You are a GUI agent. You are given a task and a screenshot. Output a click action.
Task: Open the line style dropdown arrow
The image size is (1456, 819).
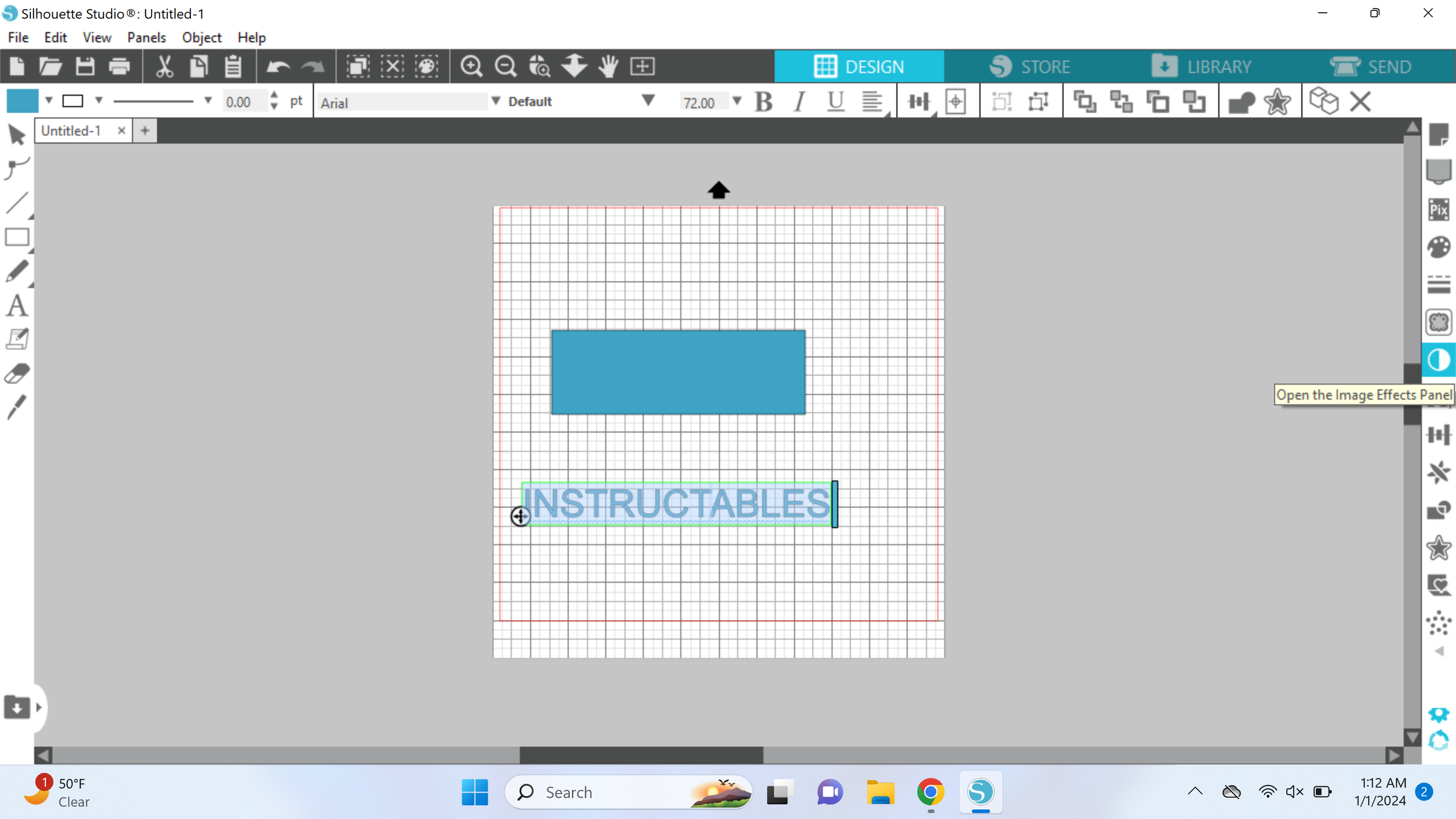(x=207, y=101)
